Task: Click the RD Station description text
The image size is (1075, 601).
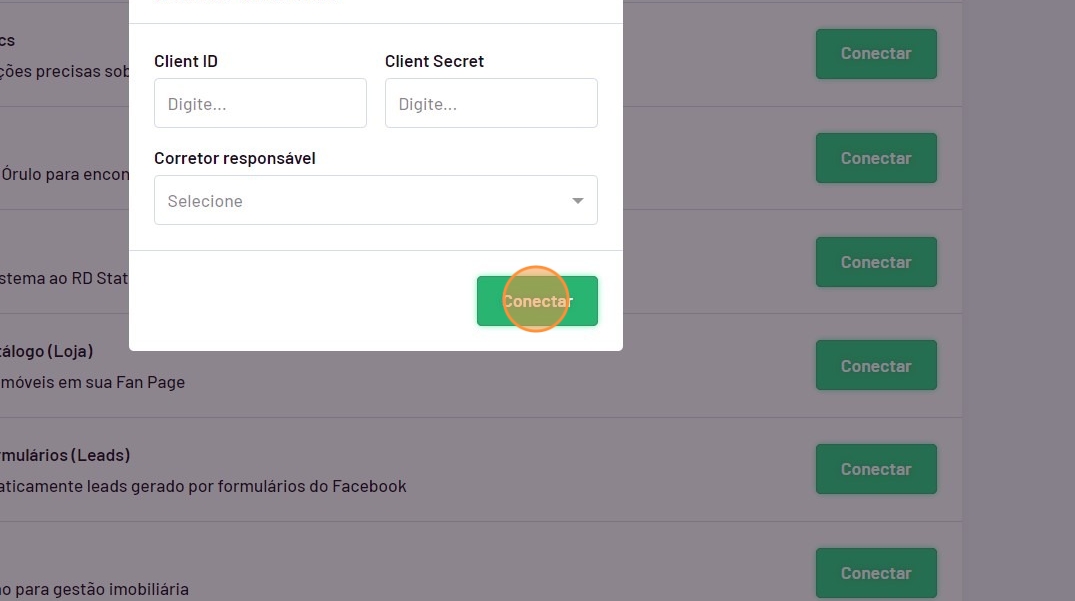Action: tap(65, 278)
